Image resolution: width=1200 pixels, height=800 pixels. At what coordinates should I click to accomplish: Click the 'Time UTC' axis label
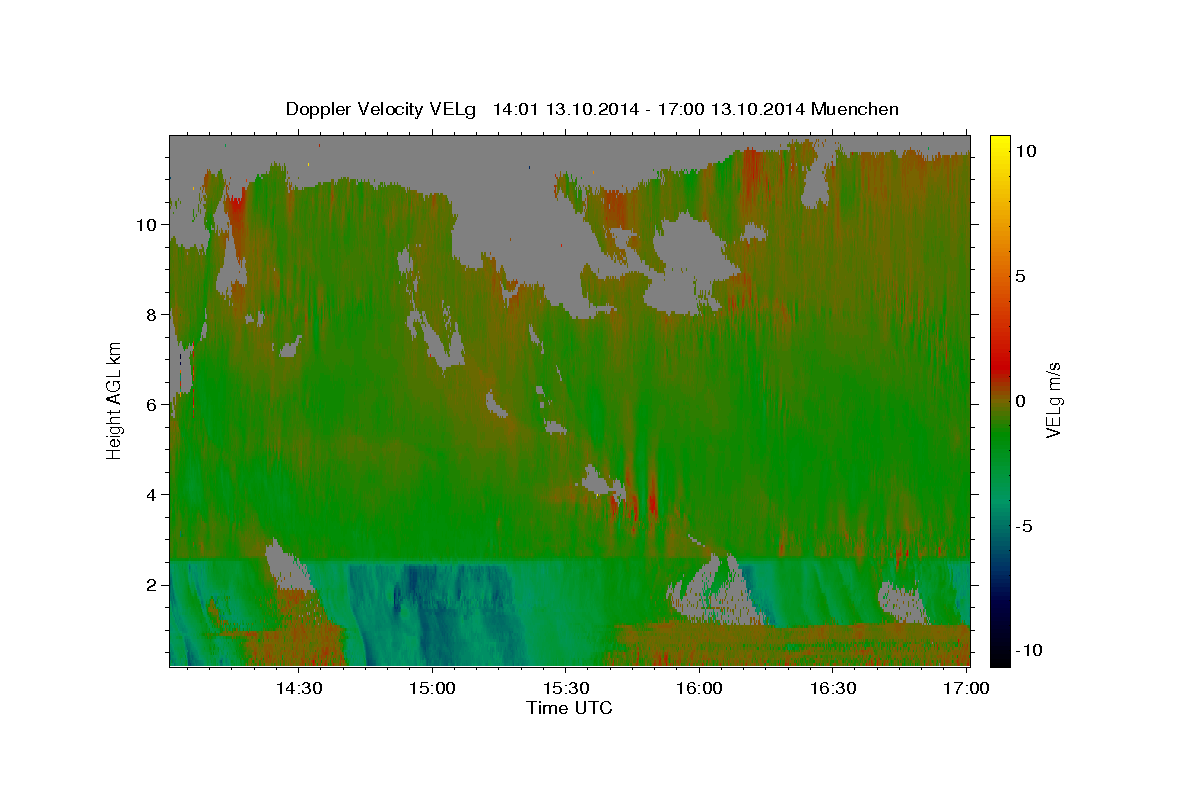click(569, 708)
